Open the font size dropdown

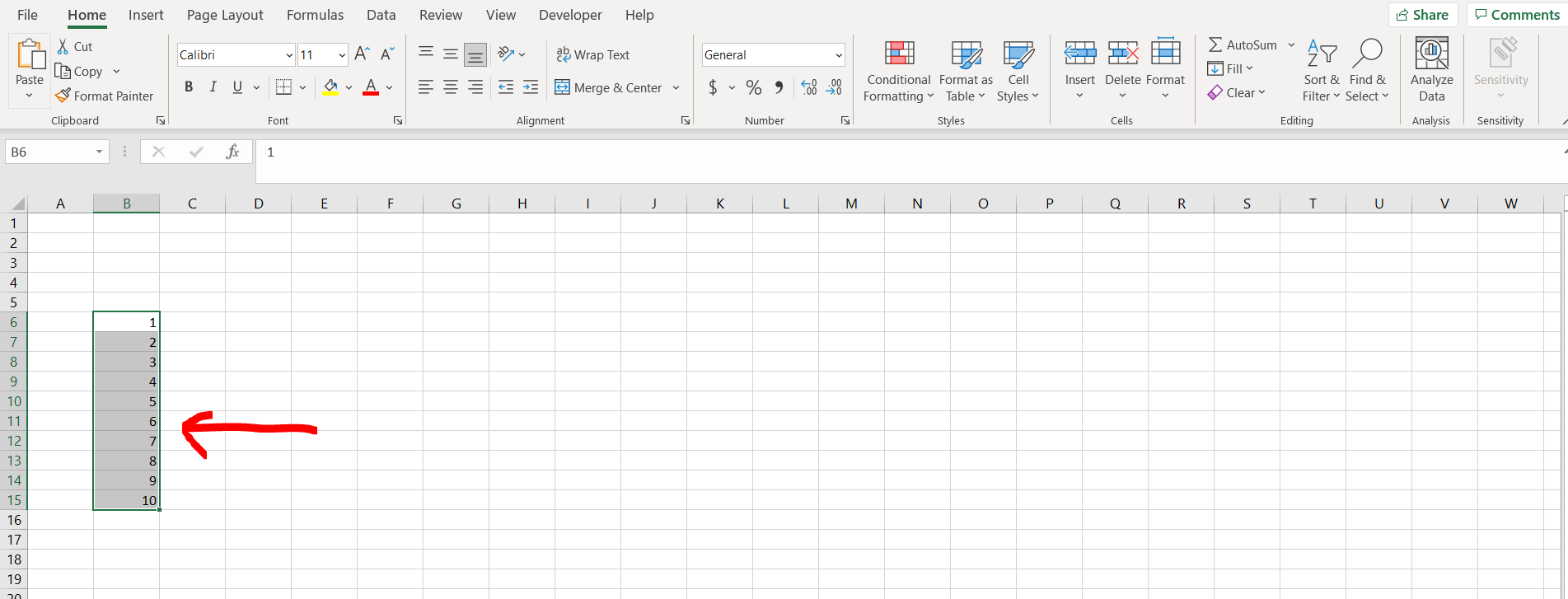[342, 55]
